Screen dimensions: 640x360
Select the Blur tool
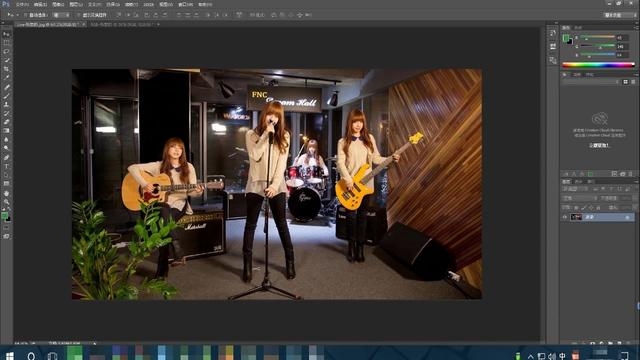(7, 140)
